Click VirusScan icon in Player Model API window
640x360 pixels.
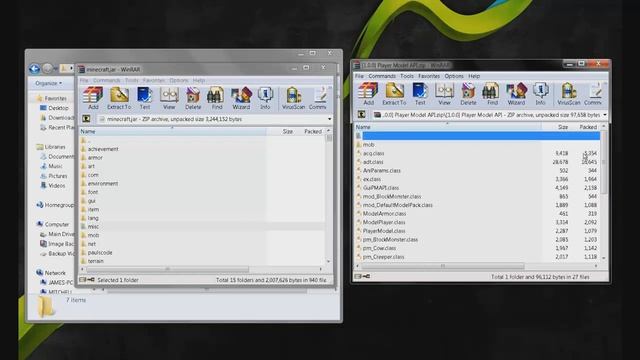569,94
